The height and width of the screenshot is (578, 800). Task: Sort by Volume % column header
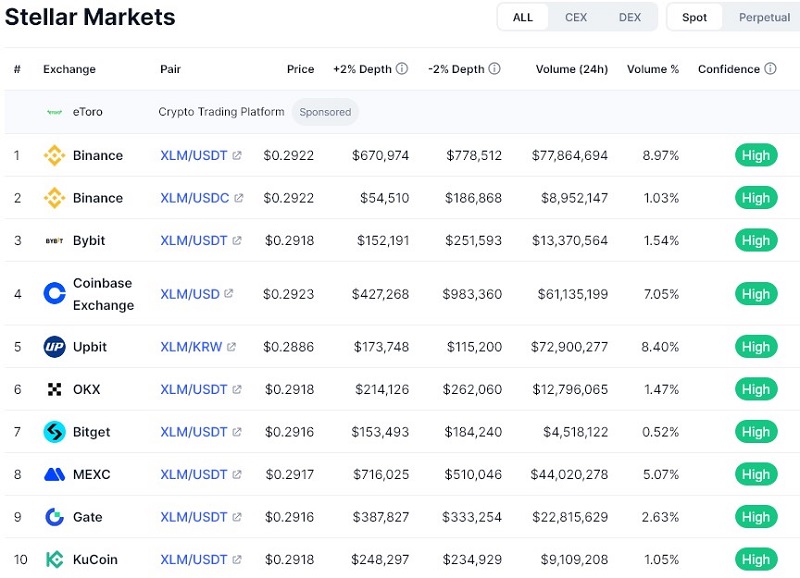coord(653,69)
